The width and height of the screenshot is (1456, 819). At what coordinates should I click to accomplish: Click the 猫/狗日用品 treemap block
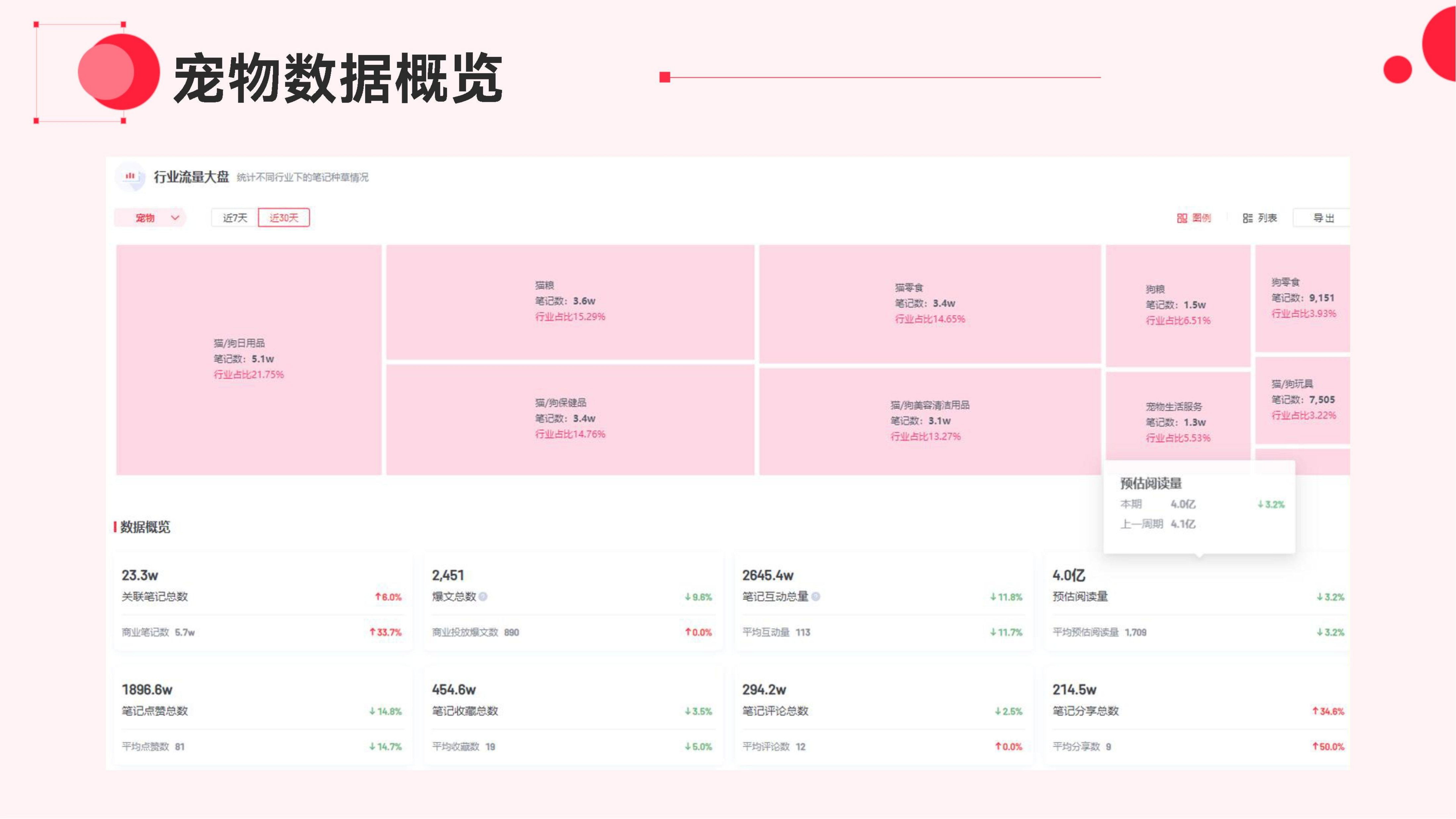pos(249,359)
